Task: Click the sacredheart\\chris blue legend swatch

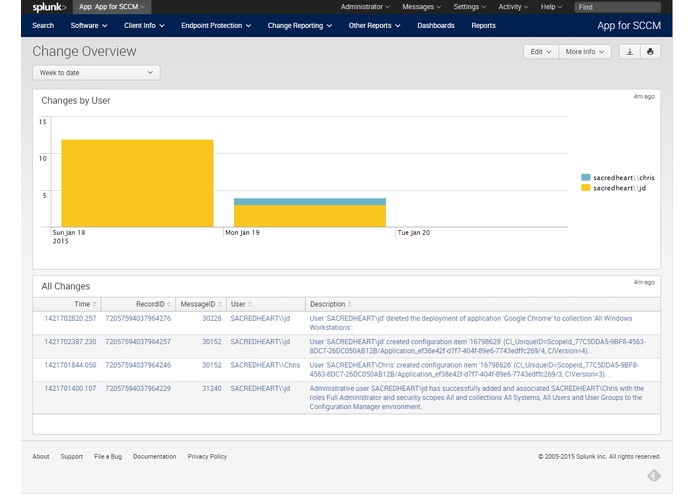Action: (x=586, y=177)
